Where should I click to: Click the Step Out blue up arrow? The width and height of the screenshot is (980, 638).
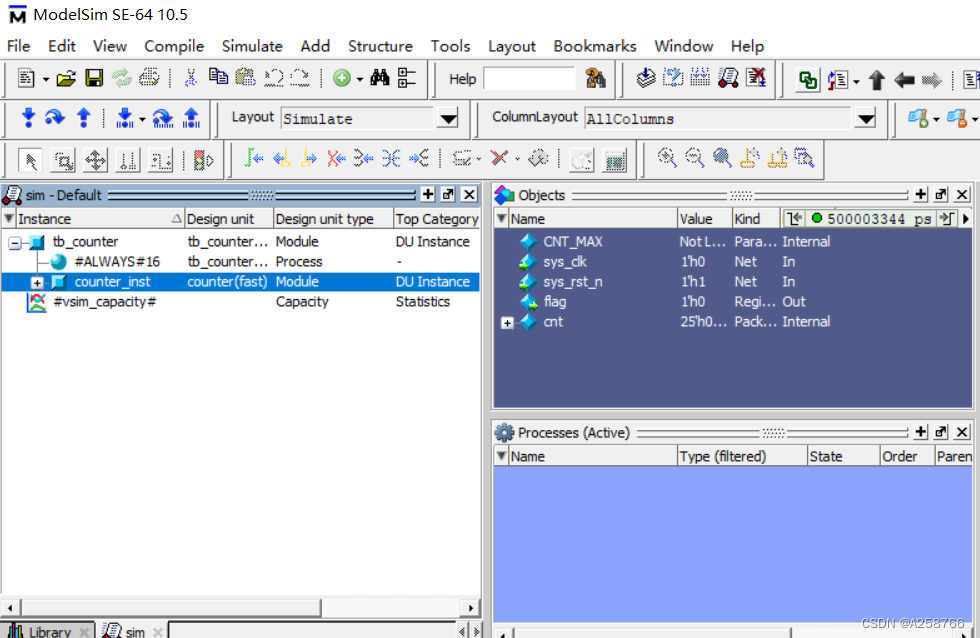pyautogui.click(x=83, y=117)
